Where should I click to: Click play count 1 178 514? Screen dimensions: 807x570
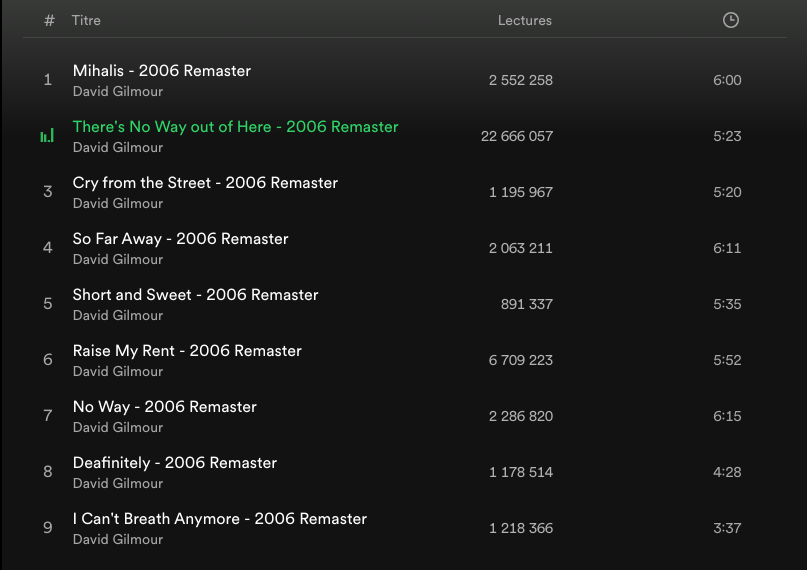coord(521,473)
